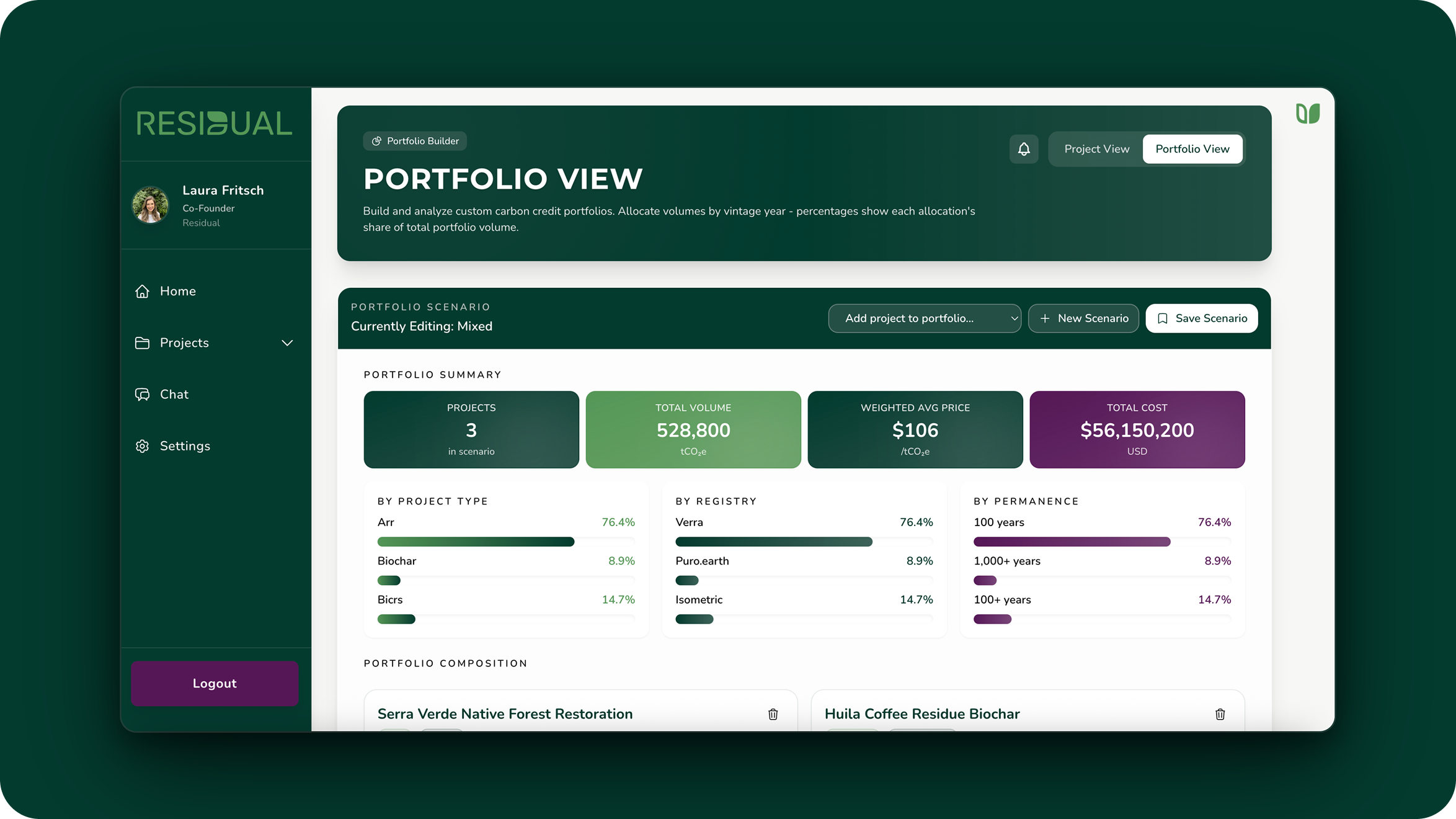
Task: Open Chat in sidebar
Action: (174, 394)
